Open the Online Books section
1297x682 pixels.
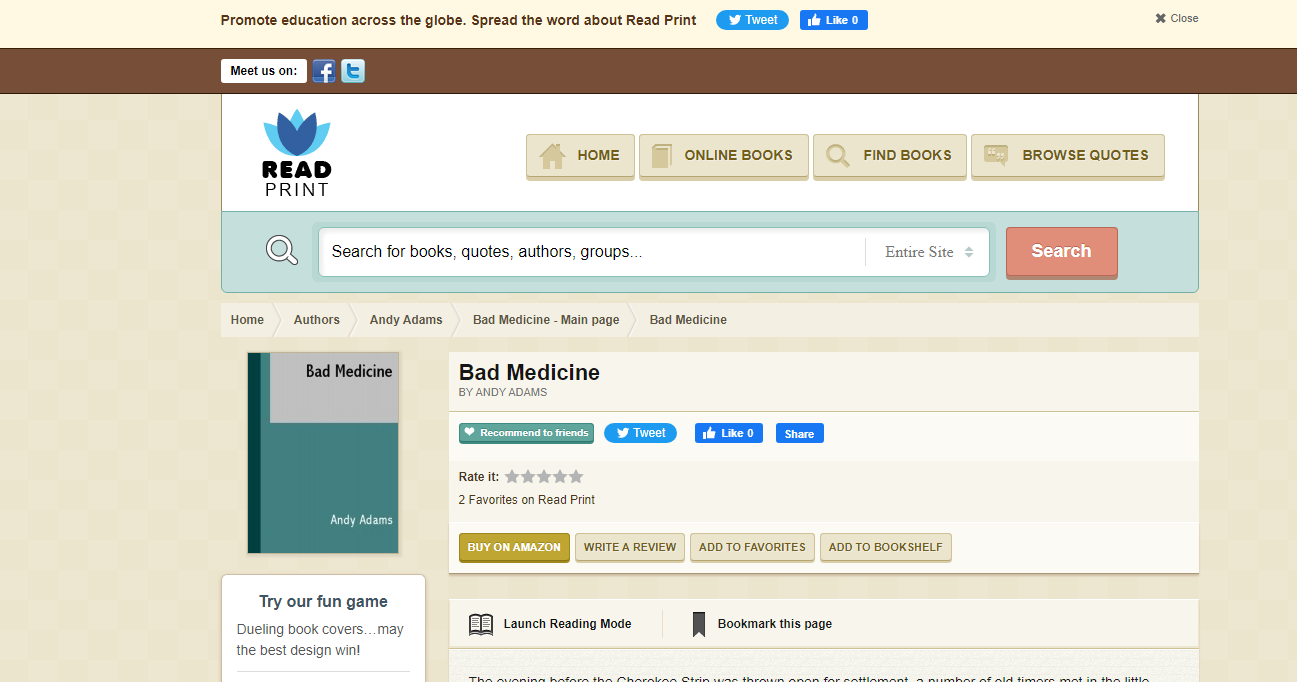(723, 156)
